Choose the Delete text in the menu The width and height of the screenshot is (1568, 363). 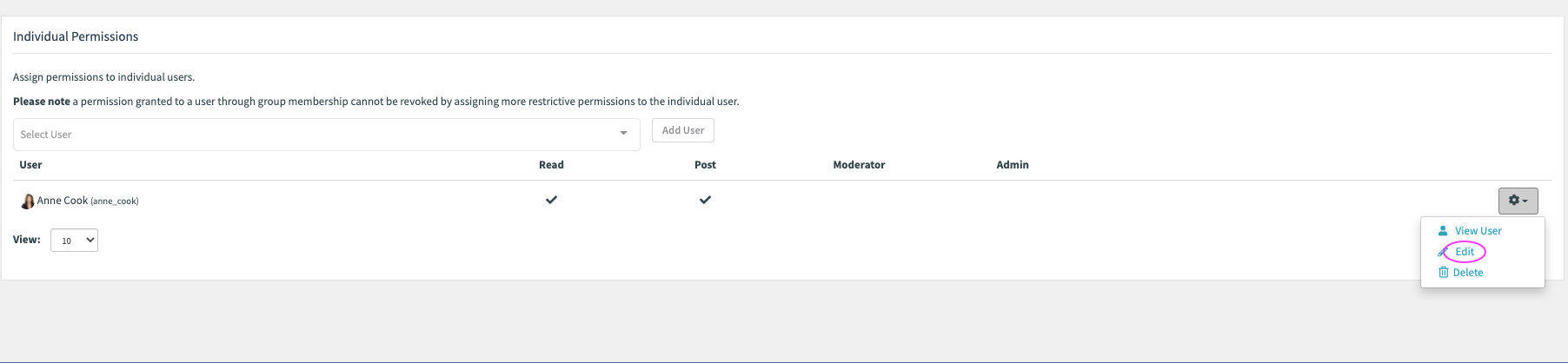tap(1467, 273)
